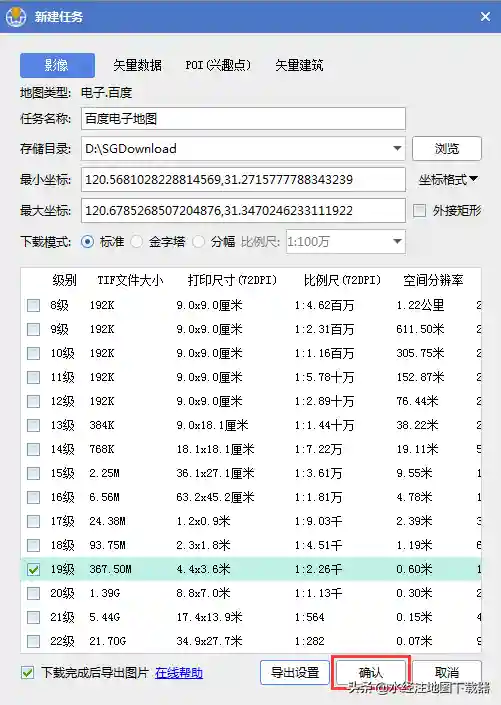
Task: Click the 34.9x27.7米 print size cell
Action: pyautogui.click(x=209, y=641)
